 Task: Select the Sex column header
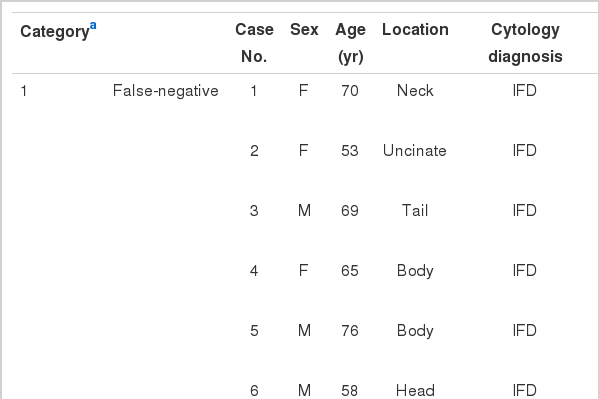pos(304,29)
